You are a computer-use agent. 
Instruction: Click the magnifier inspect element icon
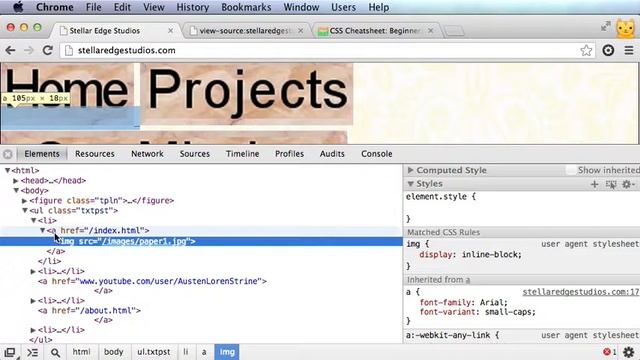(55, 352)
